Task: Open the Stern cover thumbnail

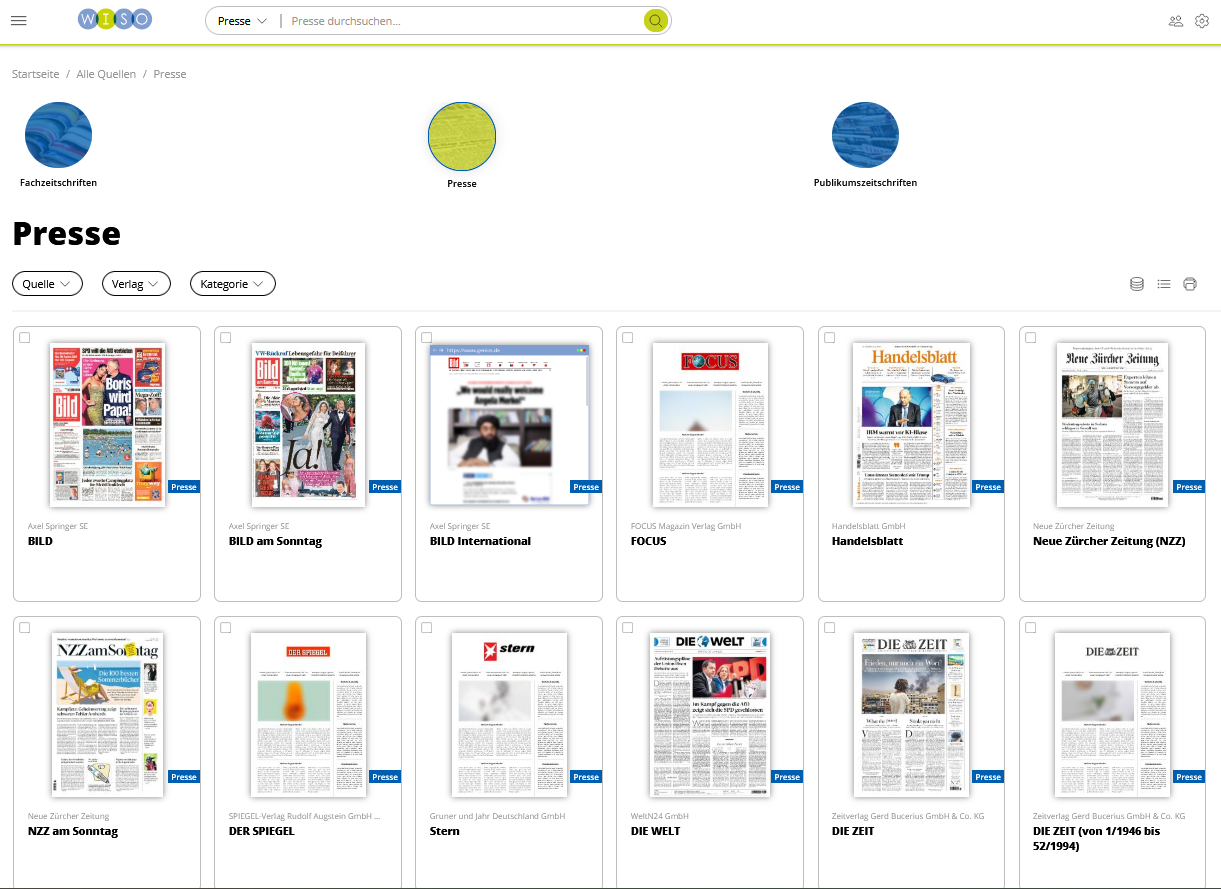Action: (x=509, y=715)
